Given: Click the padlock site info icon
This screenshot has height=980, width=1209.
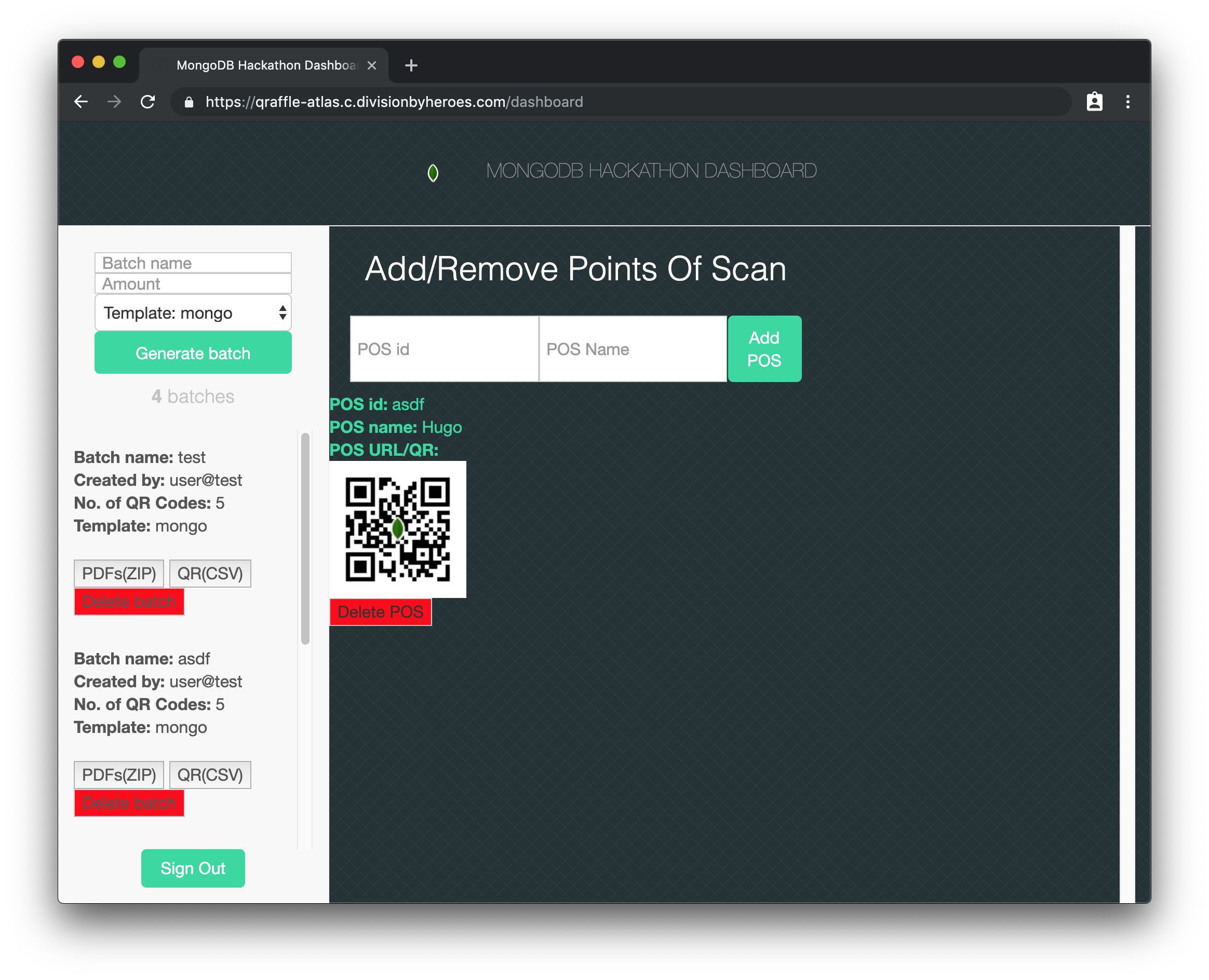Looking at the screenshot, I should click(189, 102).
